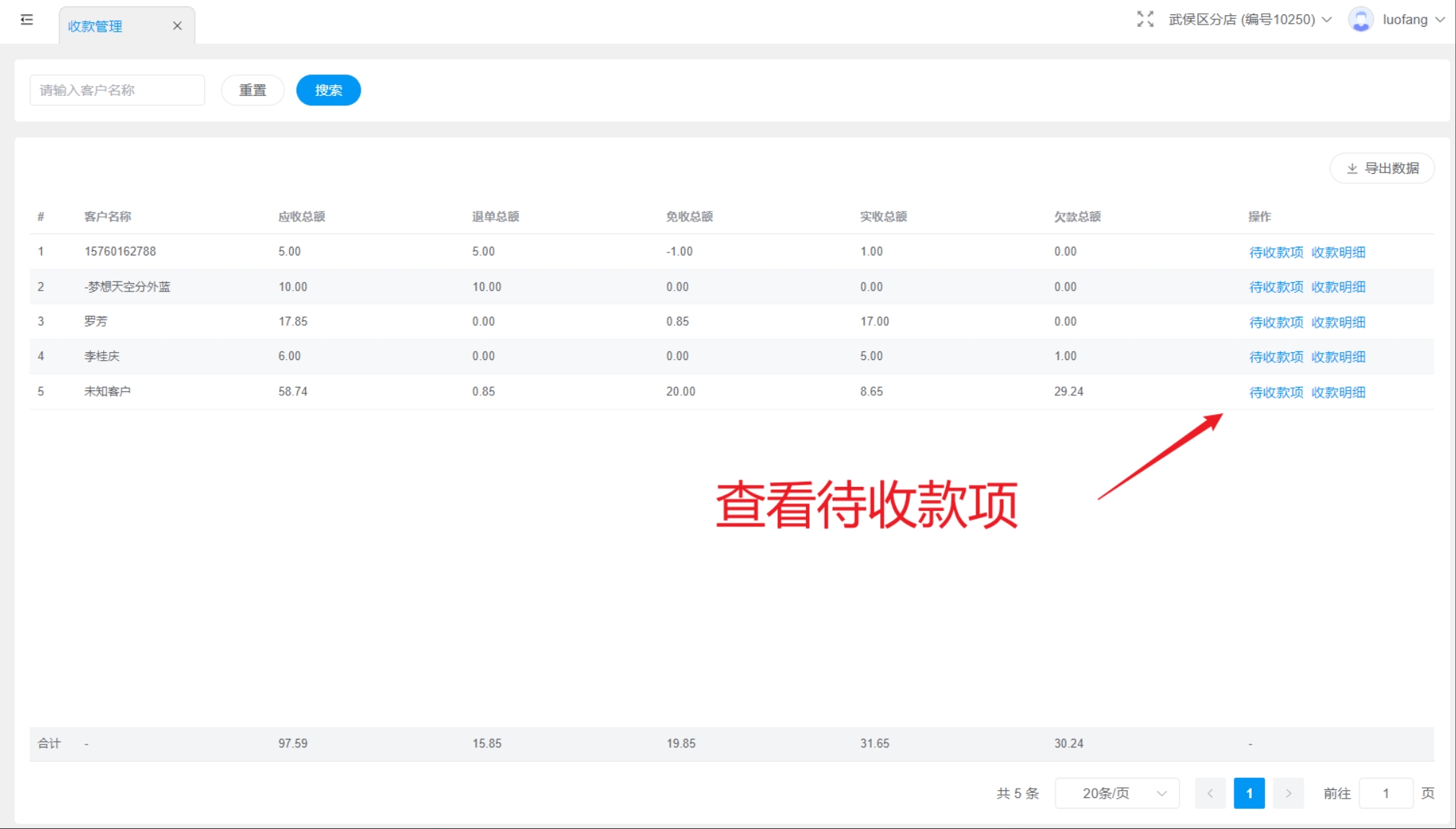Click the 导出数据 export button
Screen dimensions: 1456x829
1382,168
